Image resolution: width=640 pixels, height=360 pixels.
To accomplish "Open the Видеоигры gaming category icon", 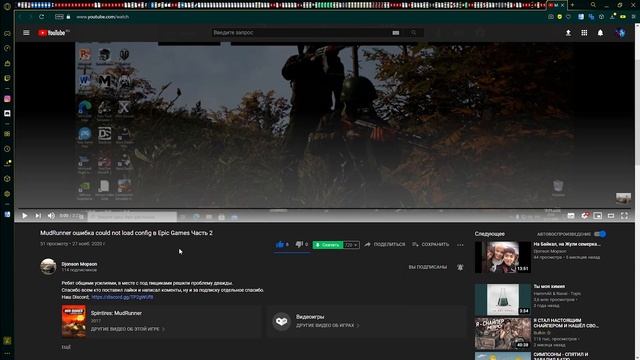I will (x=281, y=321).
